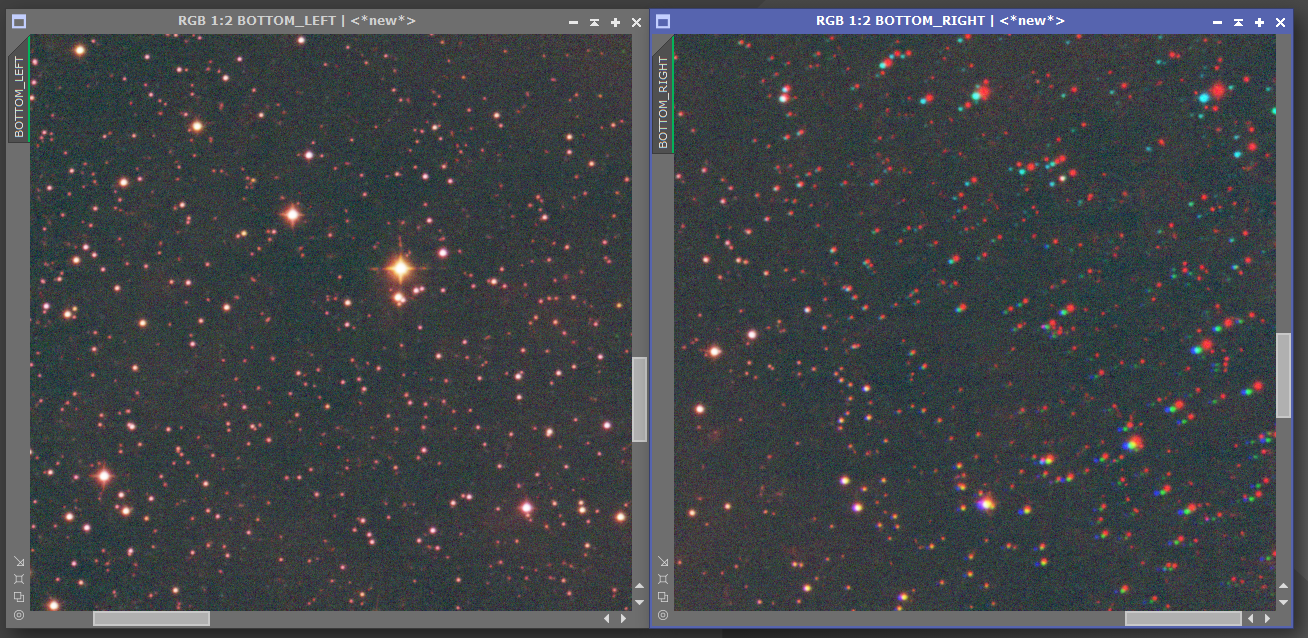Click the circular target icon in BOTTOM_LEFT window
The image size is (1308, 638).
[19, 614]
